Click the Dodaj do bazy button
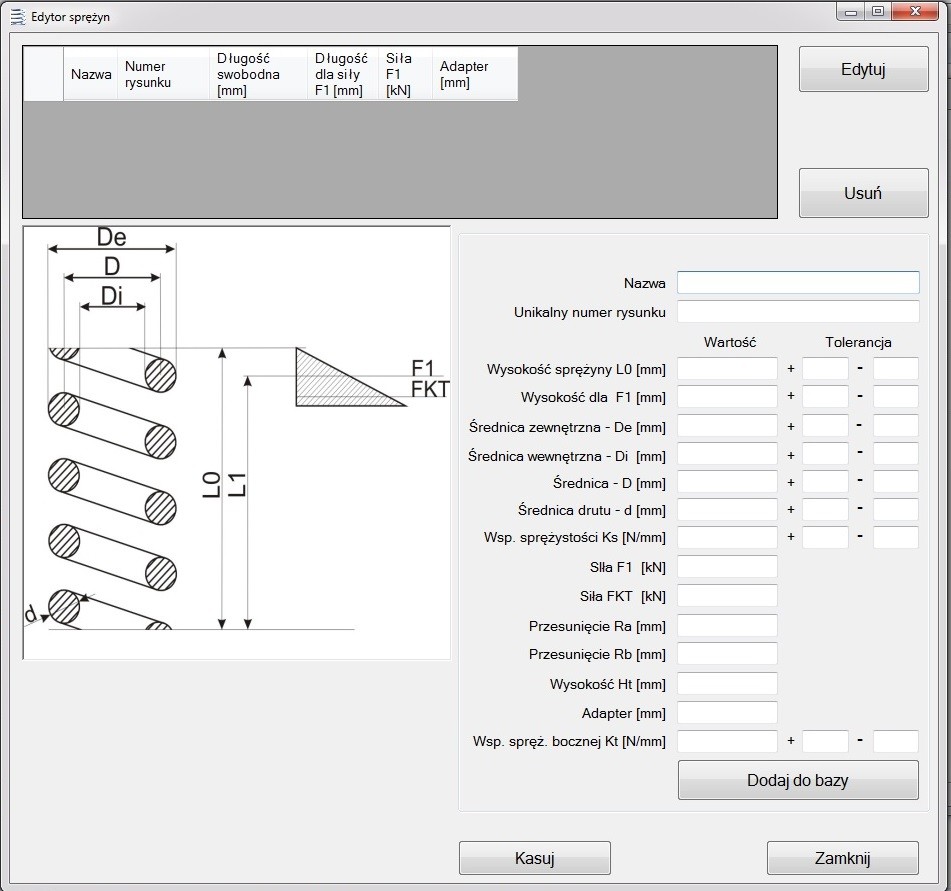The image size is (951, 891). 797,780
